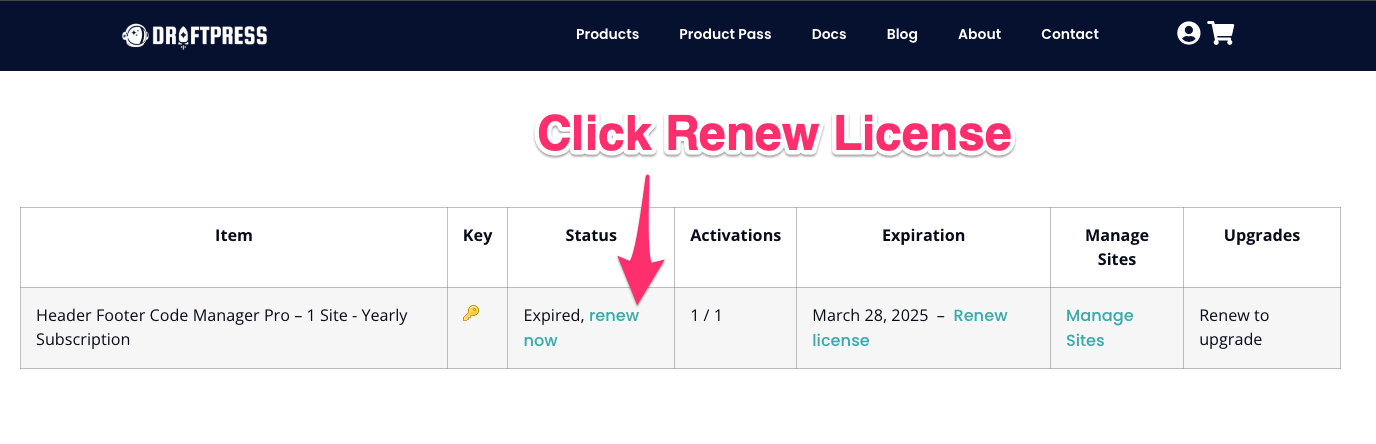Click the DraftPress logo
1376x444 pixels.
coord(195,36)
